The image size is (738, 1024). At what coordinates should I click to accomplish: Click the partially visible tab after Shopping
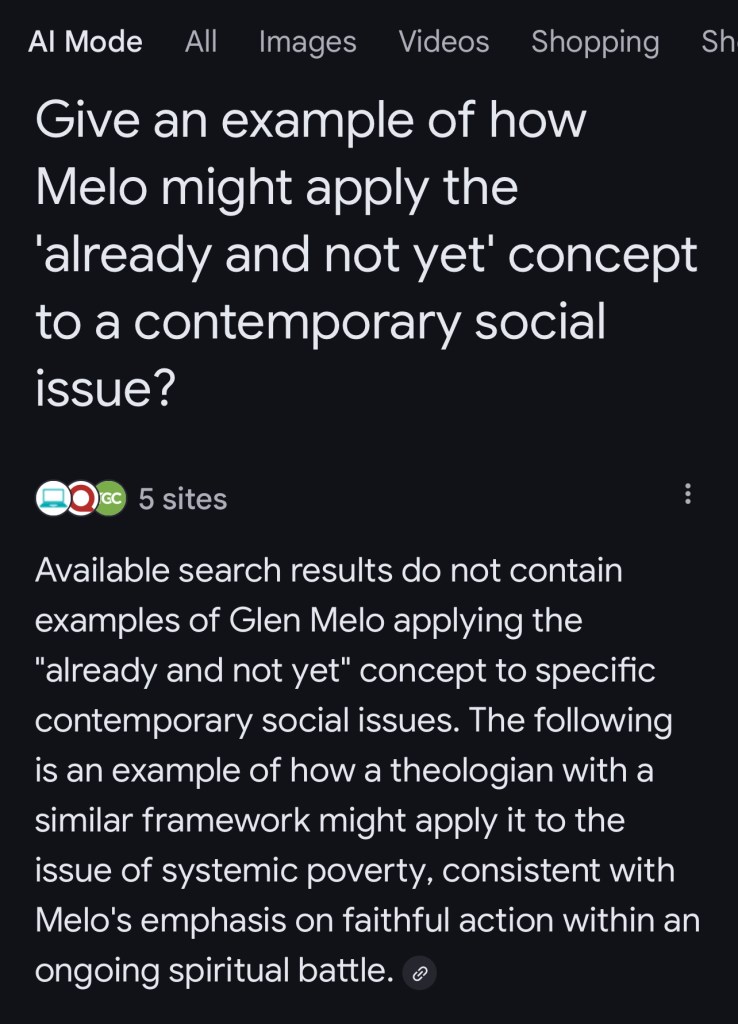tap(720, 42)
